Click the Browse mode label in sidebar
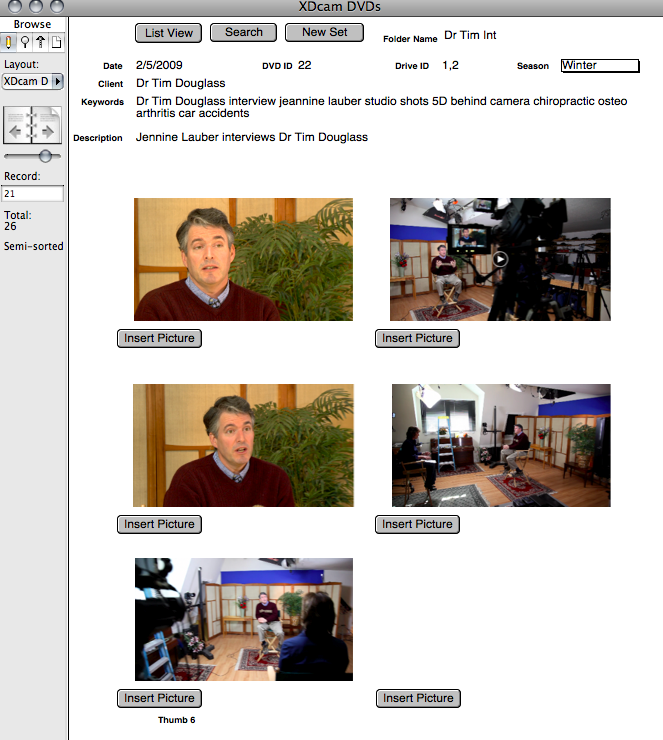This screenshot has width=663, height=740. [32, 24]
